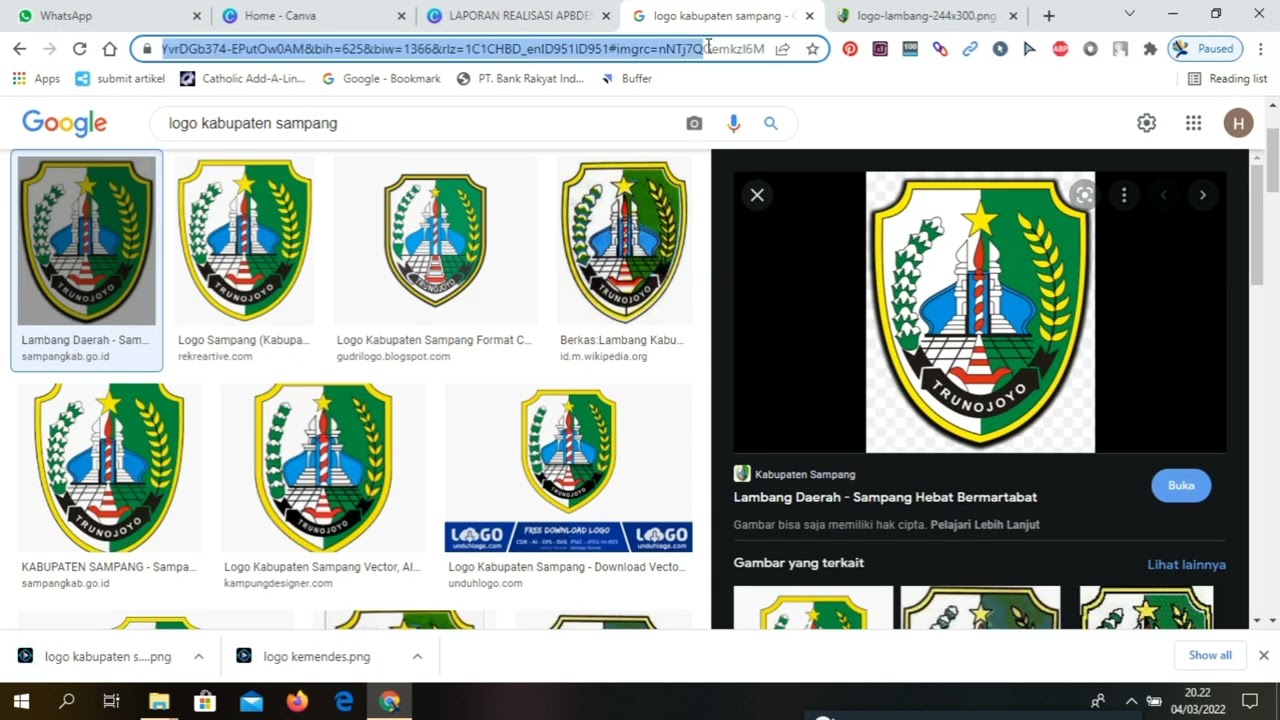This screenshot has height=720, width=1280.
Task: Open Google quick settings gear
Action: click(1146, 123)
